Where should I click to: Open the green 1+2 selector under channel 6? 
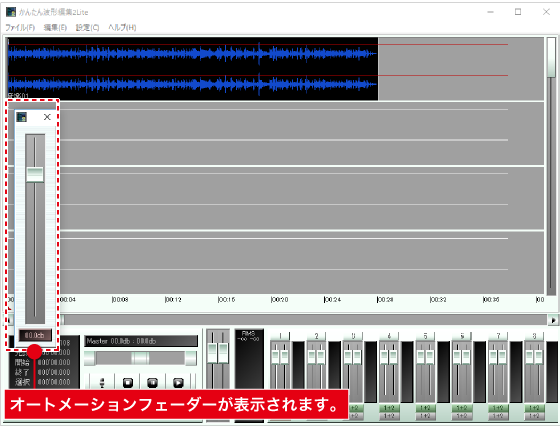coord(462,408)
